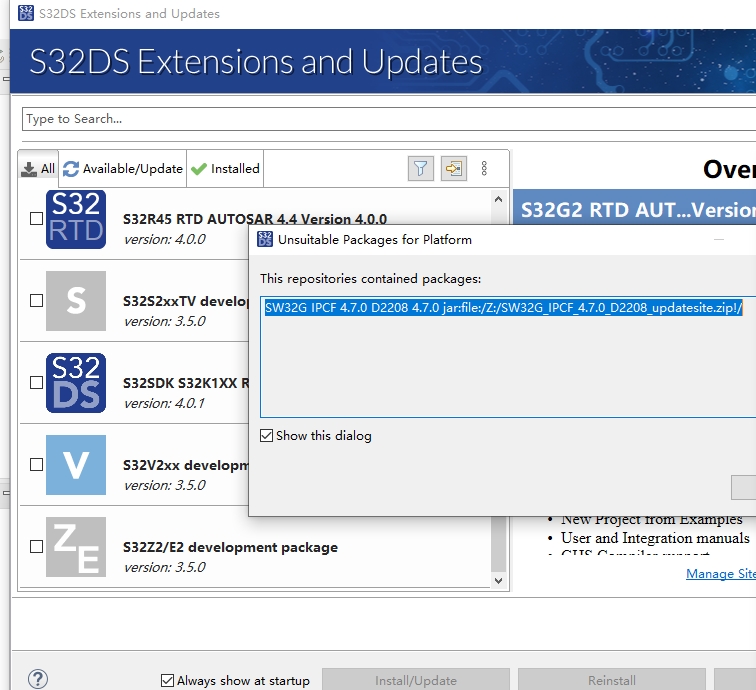Toggle Always show at startup checkbox

pyautogui.click(x=167, y=680)
